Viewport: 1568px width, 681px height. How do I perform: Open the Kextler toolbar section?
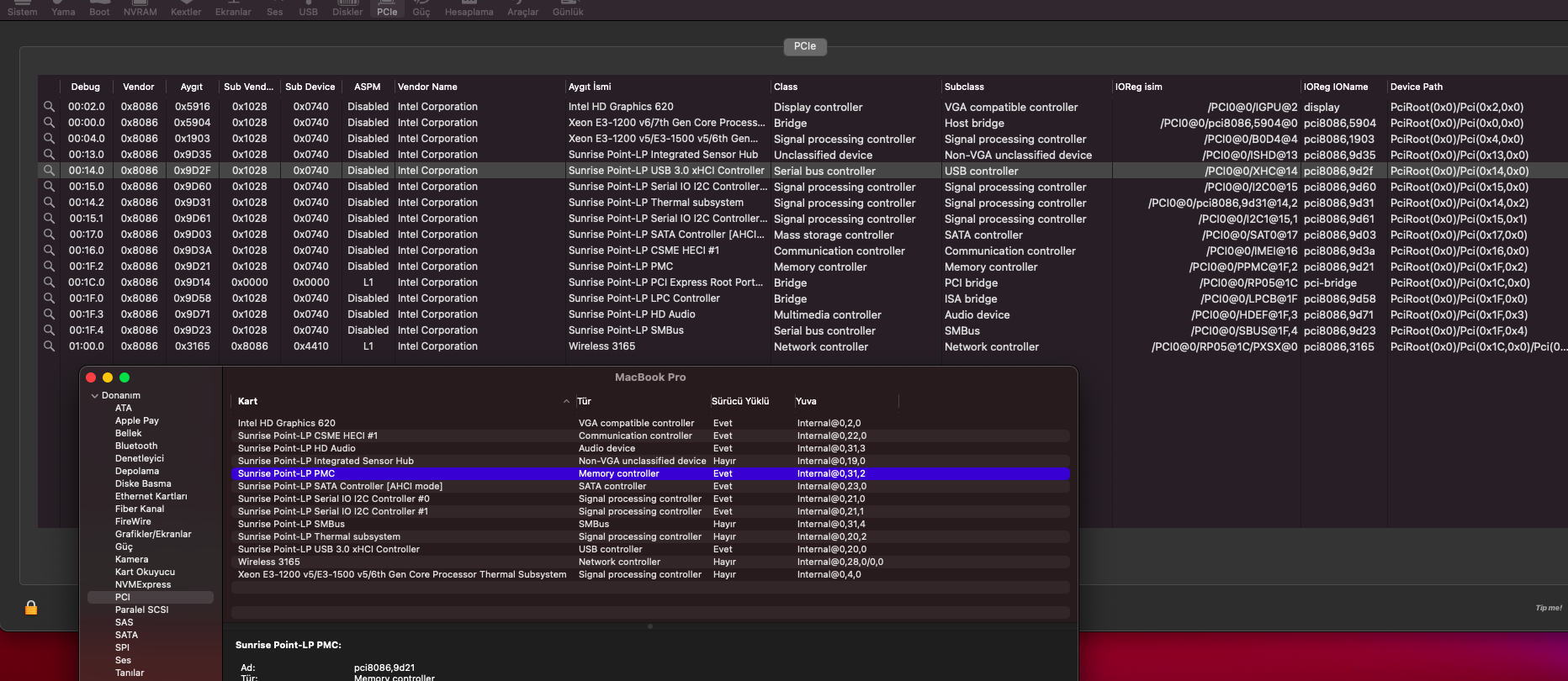pyautogui.click(x=186, y=9)
